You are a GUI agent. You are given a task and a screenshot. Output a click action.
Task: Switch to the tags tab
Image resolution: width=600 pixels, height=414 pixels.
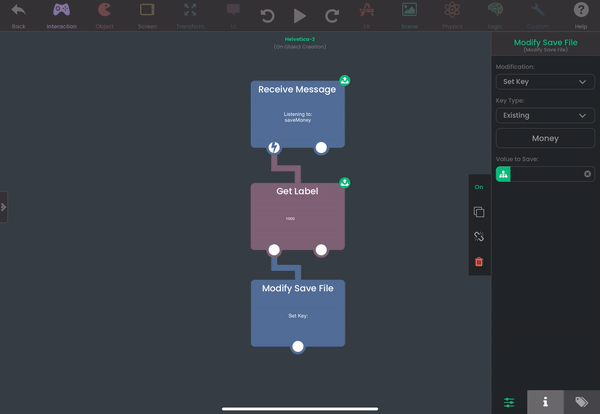581,402
